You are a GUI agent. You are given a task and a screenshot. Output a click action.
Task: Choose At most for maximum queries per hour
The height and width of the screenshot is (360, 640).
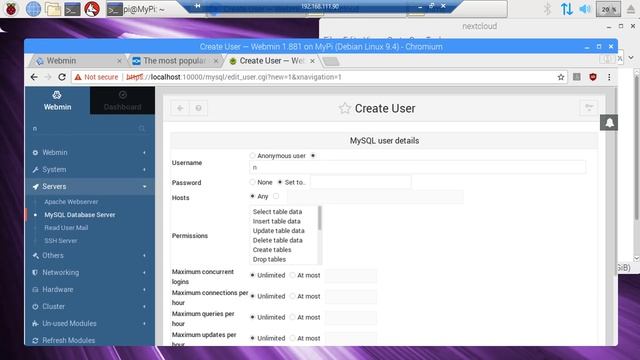coord(292,317)
